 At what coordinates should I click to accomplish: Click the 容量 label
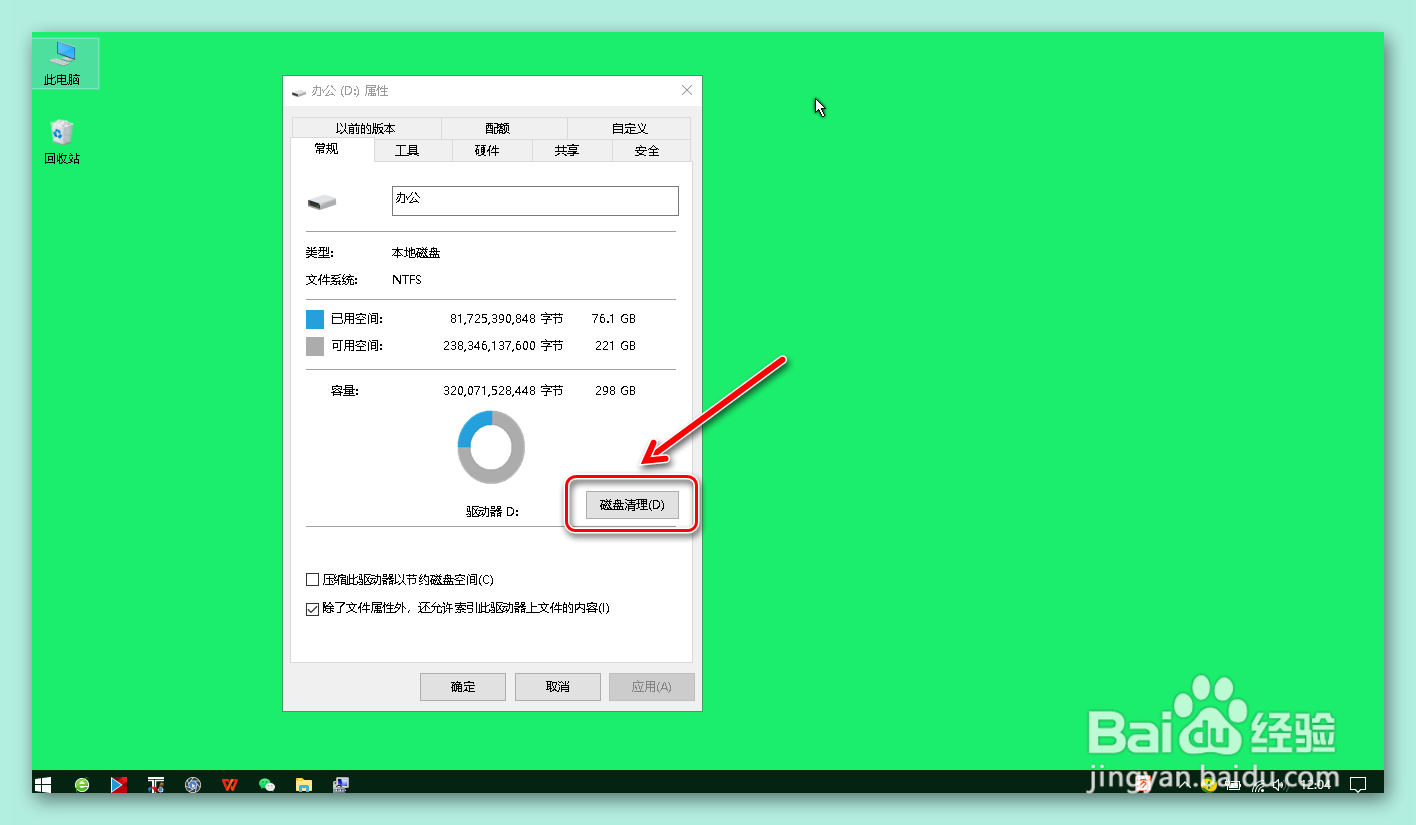coord(345,391)
